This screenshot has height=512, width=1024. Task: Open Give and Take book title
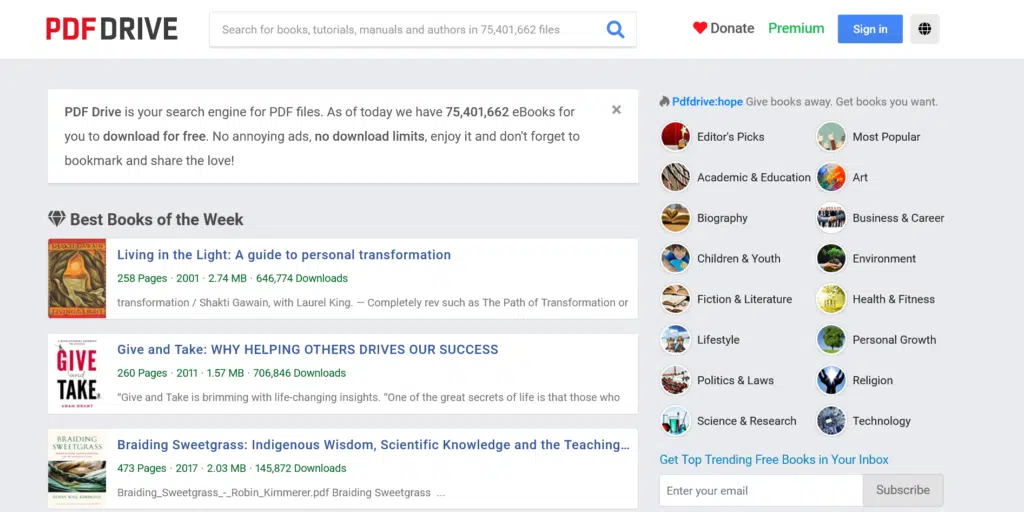click(x=308, y=349)
